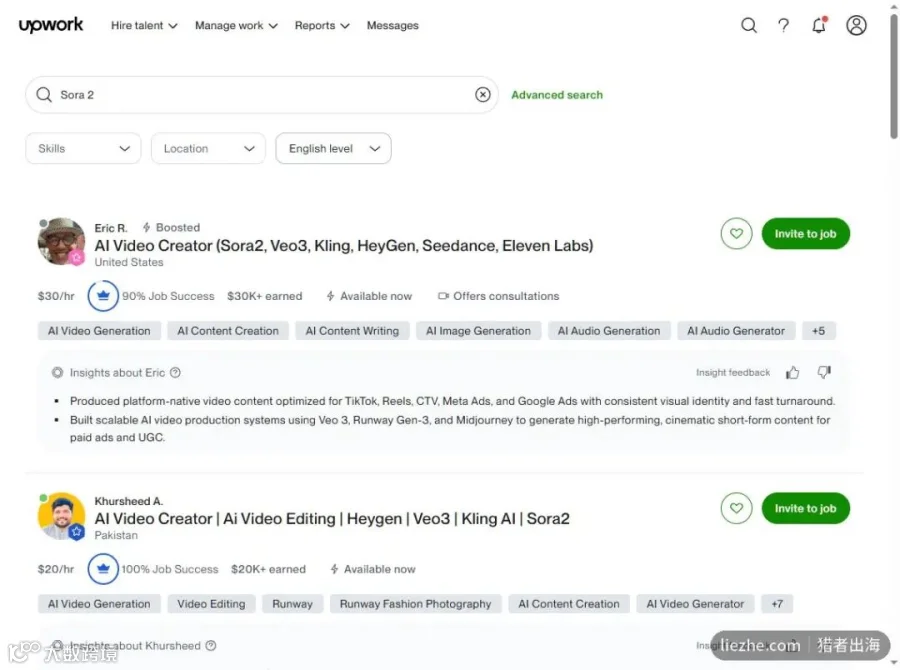Image resolution: width=900 pixels, height=670 pixels.
Task: Click "90% Job Success" text
Action: pos(168,296)
